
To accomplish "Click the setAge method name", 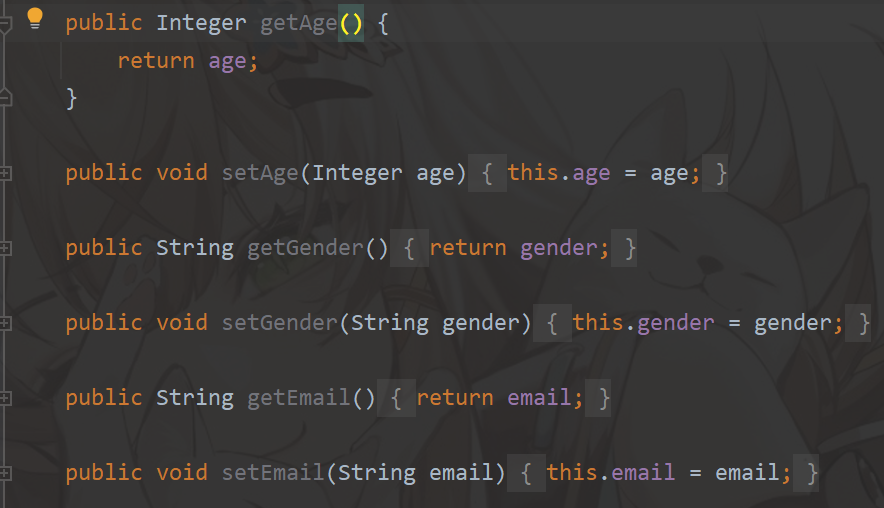I will (260, 173).
